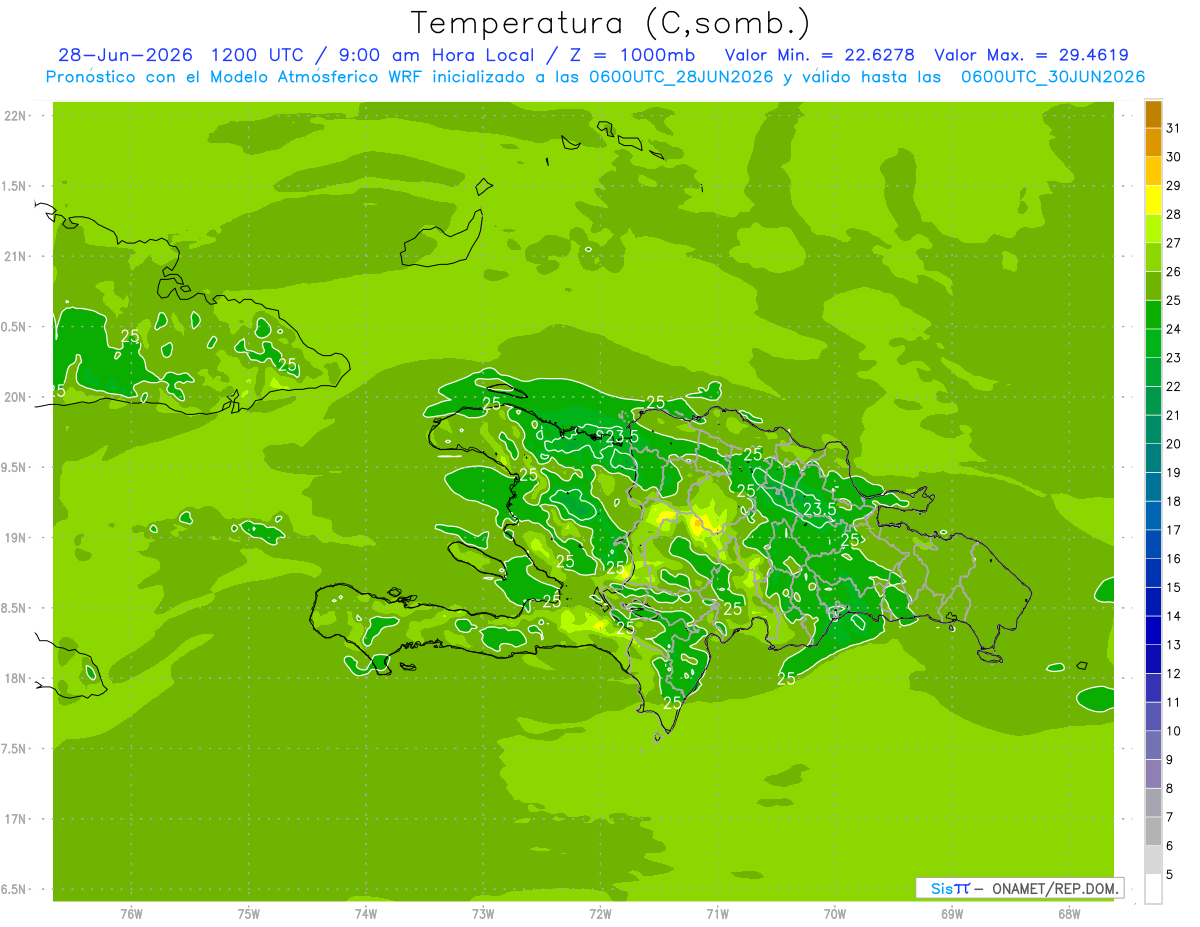The image size is (1200, 927).
Task: Click the '71W' longitude label
Action: tap(717, 914)
